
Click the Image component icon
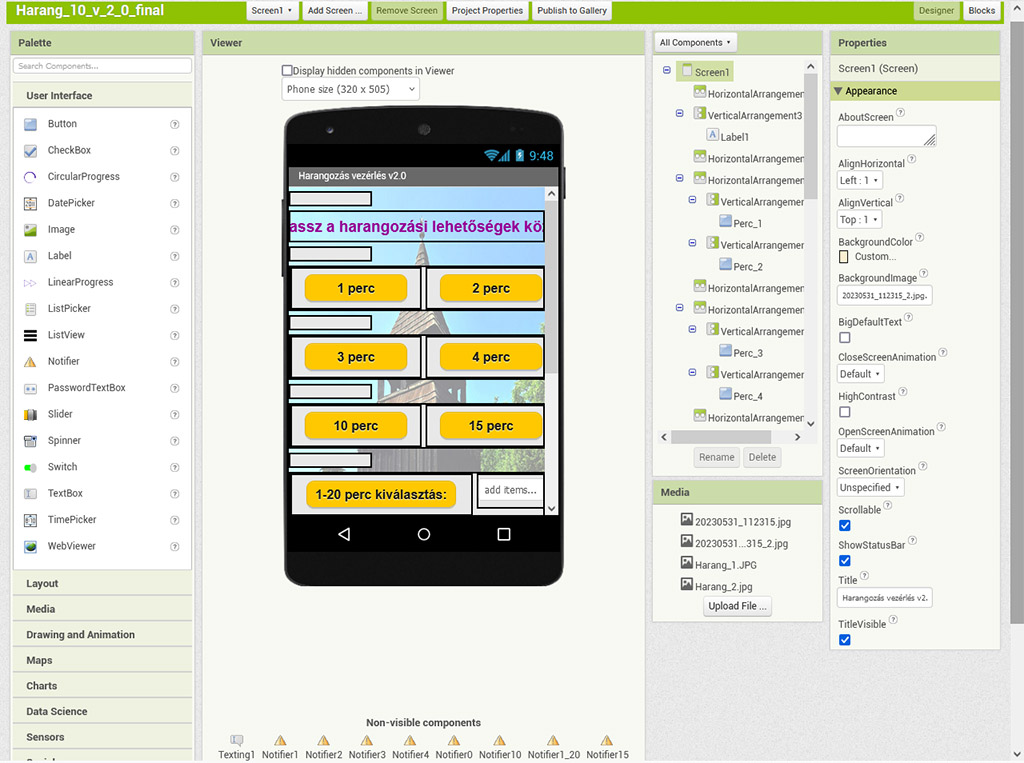30,230
